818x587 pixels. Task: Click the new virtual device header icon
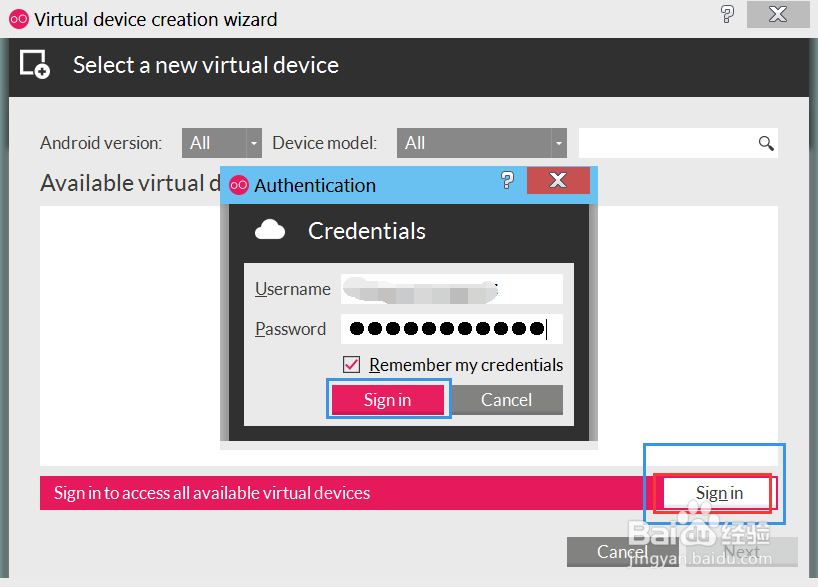click(35, 65)
